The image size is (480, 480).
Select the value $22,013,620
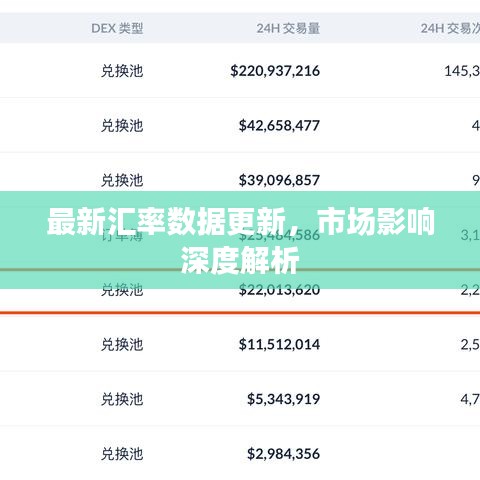(x=279, y=290)
